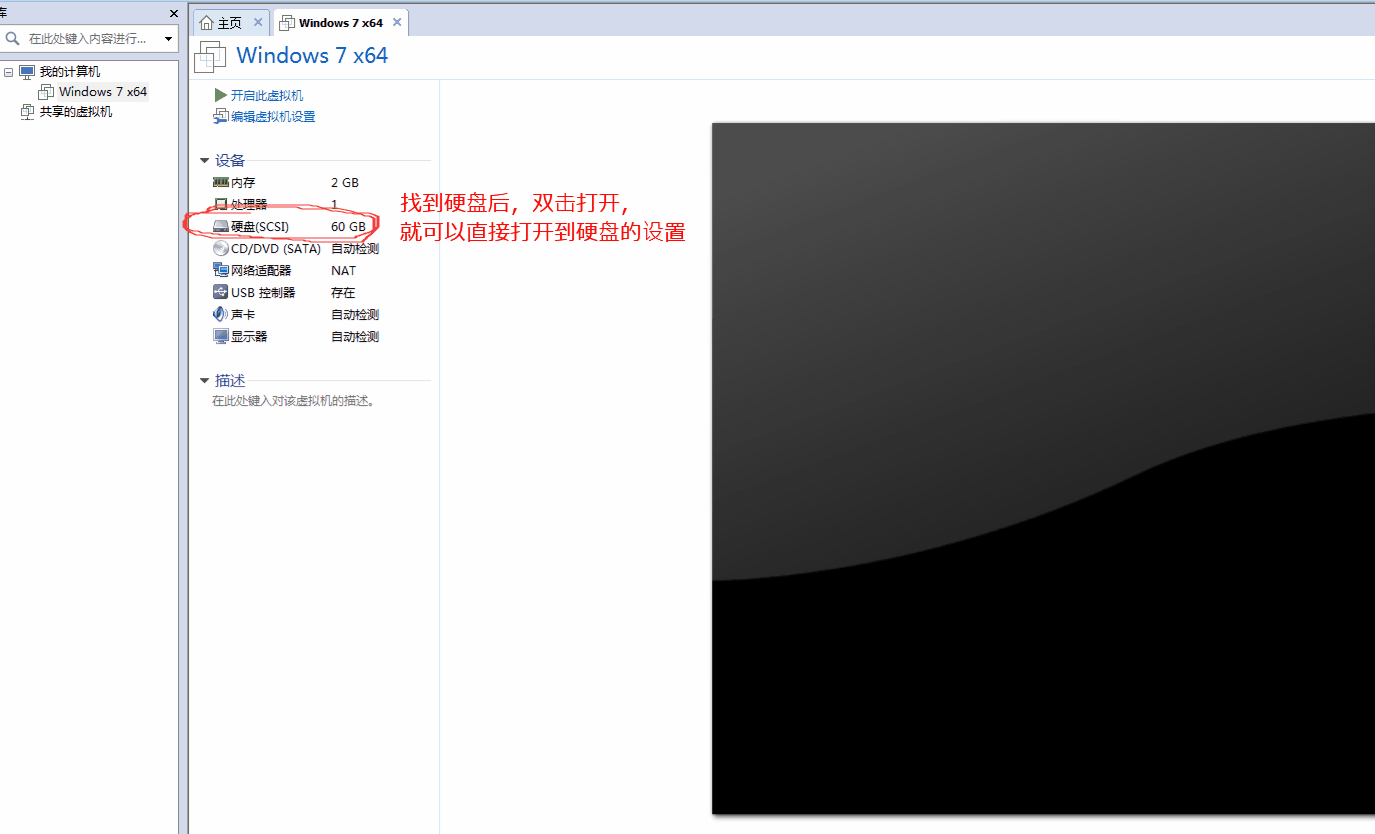Switch to the 主页 tab

(232, 22)
